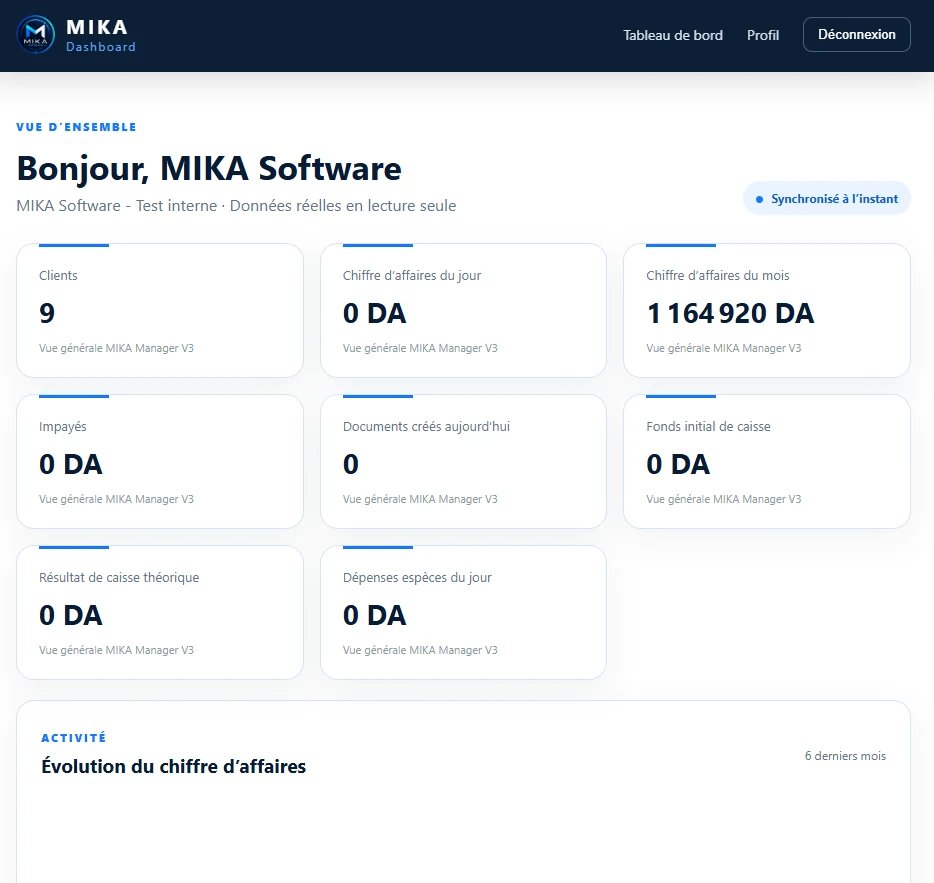Image resolution: width=934 pixels, height=883 pixels.
Task: Go to the Profil page
Action: [x=762, y=35]
